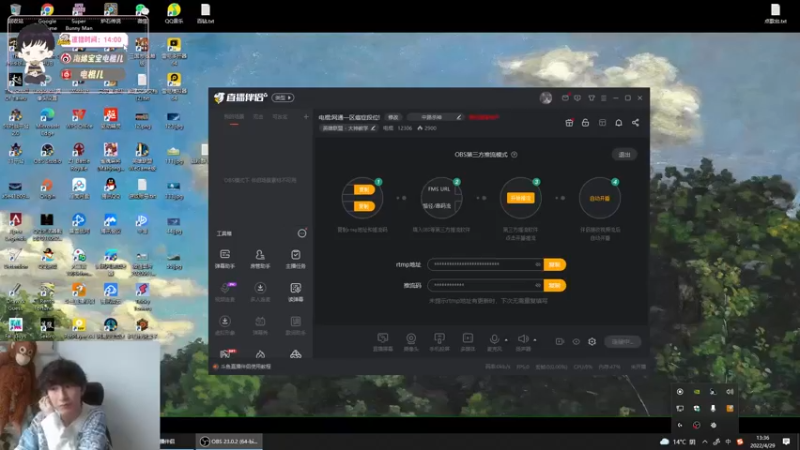Viewport: 800px width, 450px height.
Task: Click the phone screen-cast icon in bottom toolbar
Action: point(439,342)
